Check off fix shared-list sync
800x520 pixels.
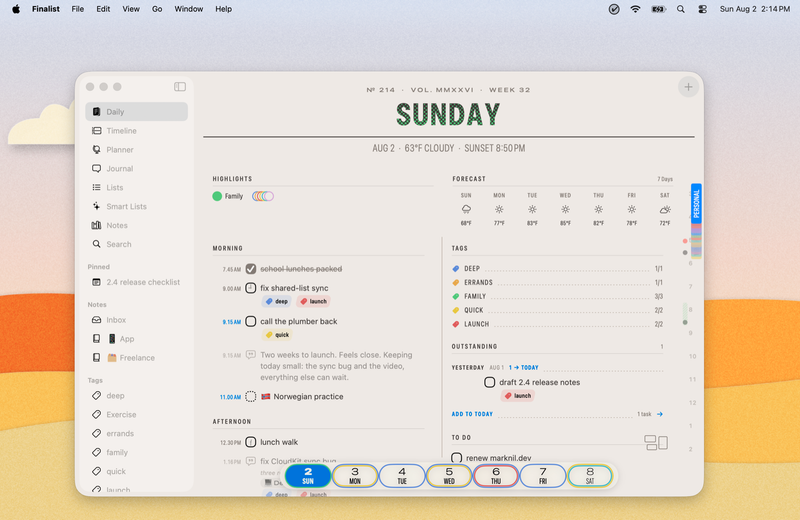click(251, 288)
